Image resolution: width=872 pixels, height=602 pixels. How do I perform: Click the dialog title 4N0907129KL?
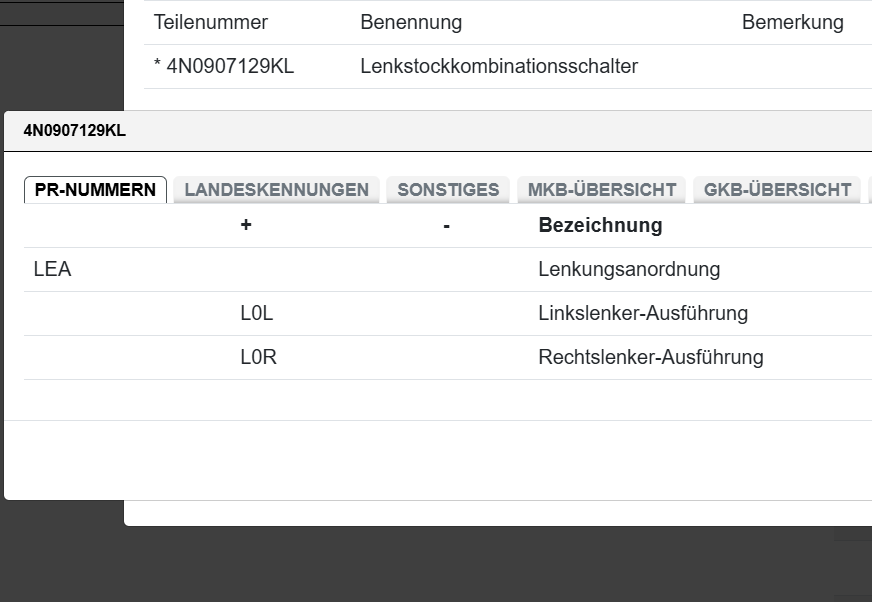click(x=75, y=131)
